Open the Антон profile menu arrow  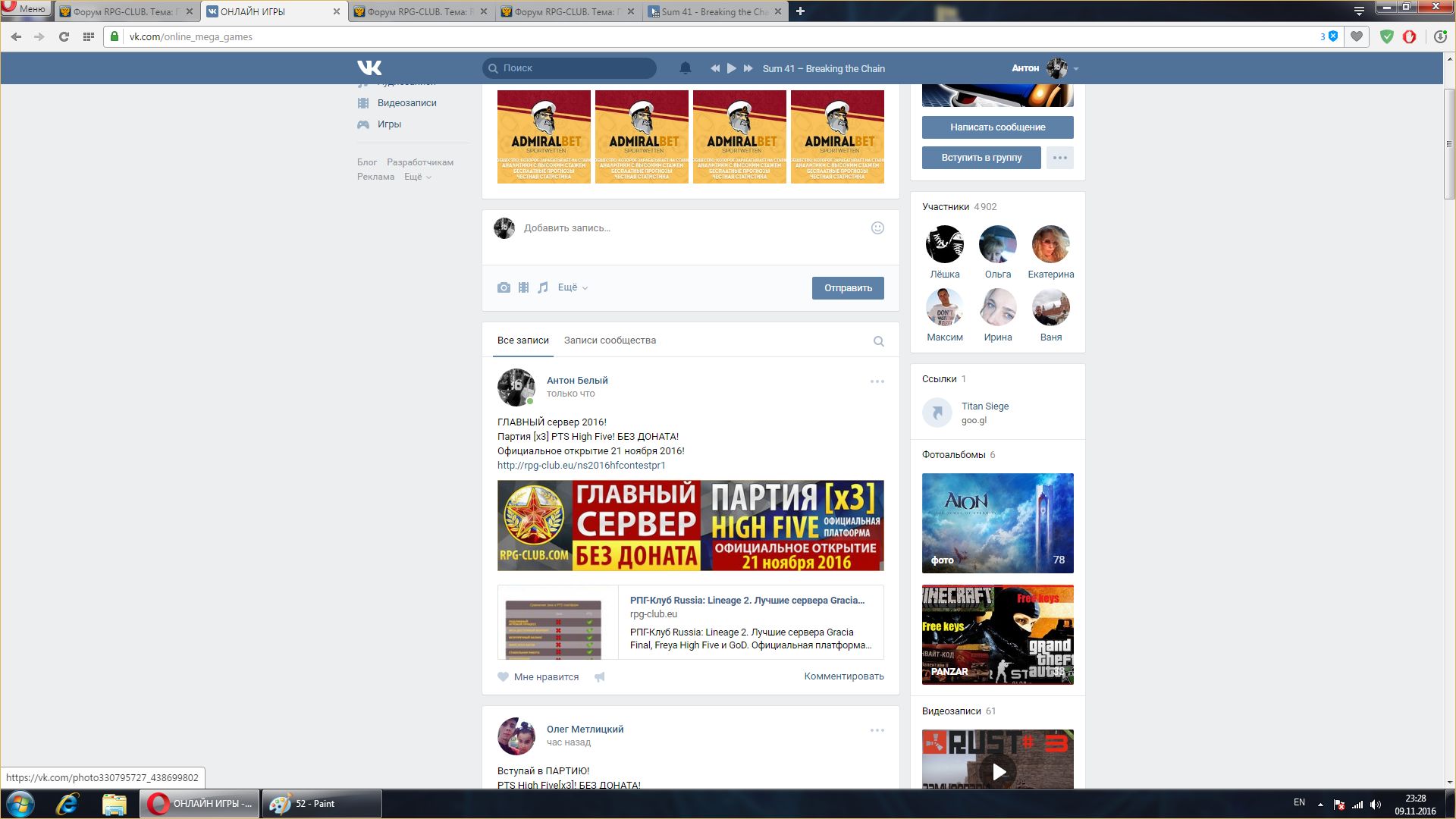(x=1076, y=68)
